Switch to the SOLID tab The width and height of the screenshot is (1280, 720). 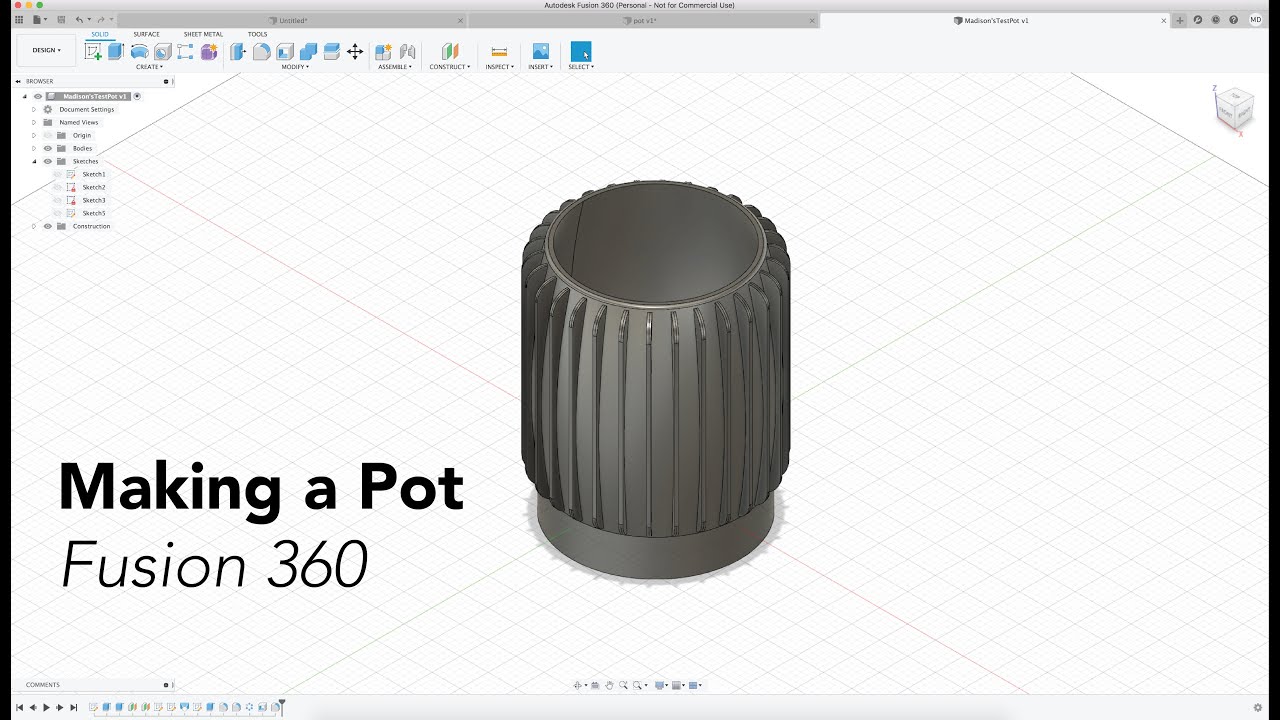(x=100, y=34)
